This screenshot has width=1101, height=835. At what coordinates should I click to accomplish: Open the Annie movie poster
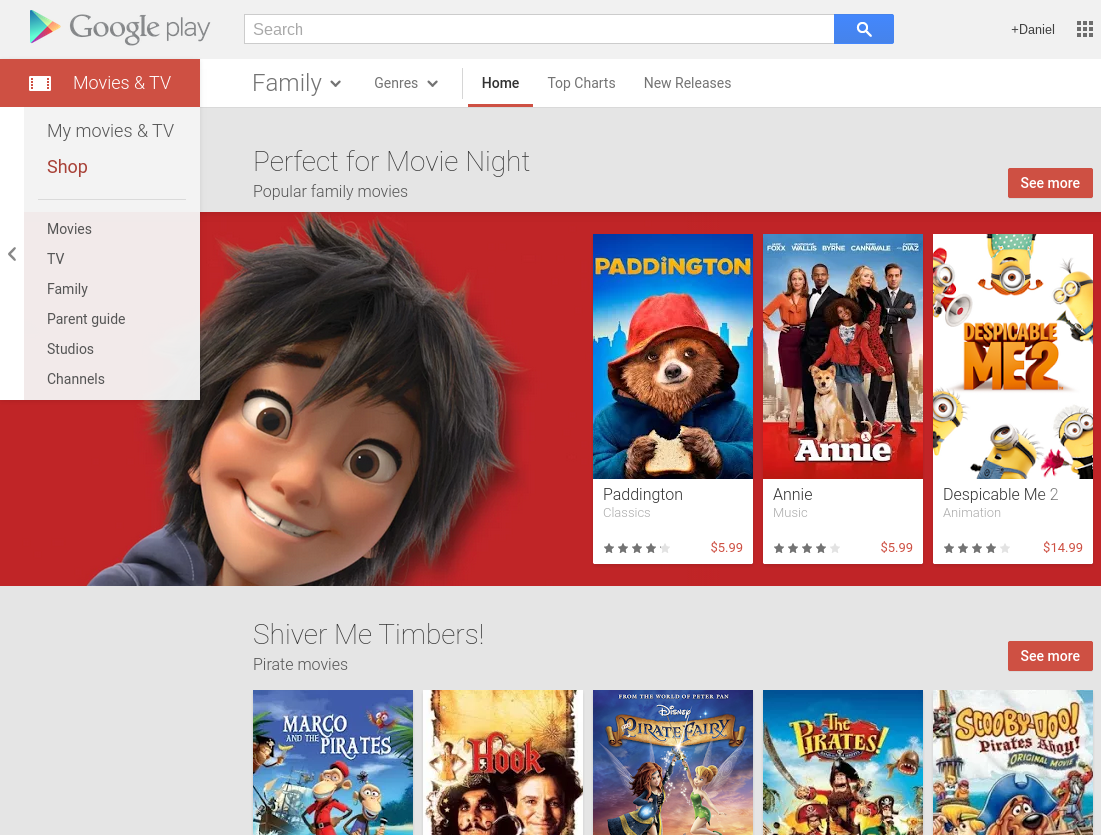click(x=843, y=356)
